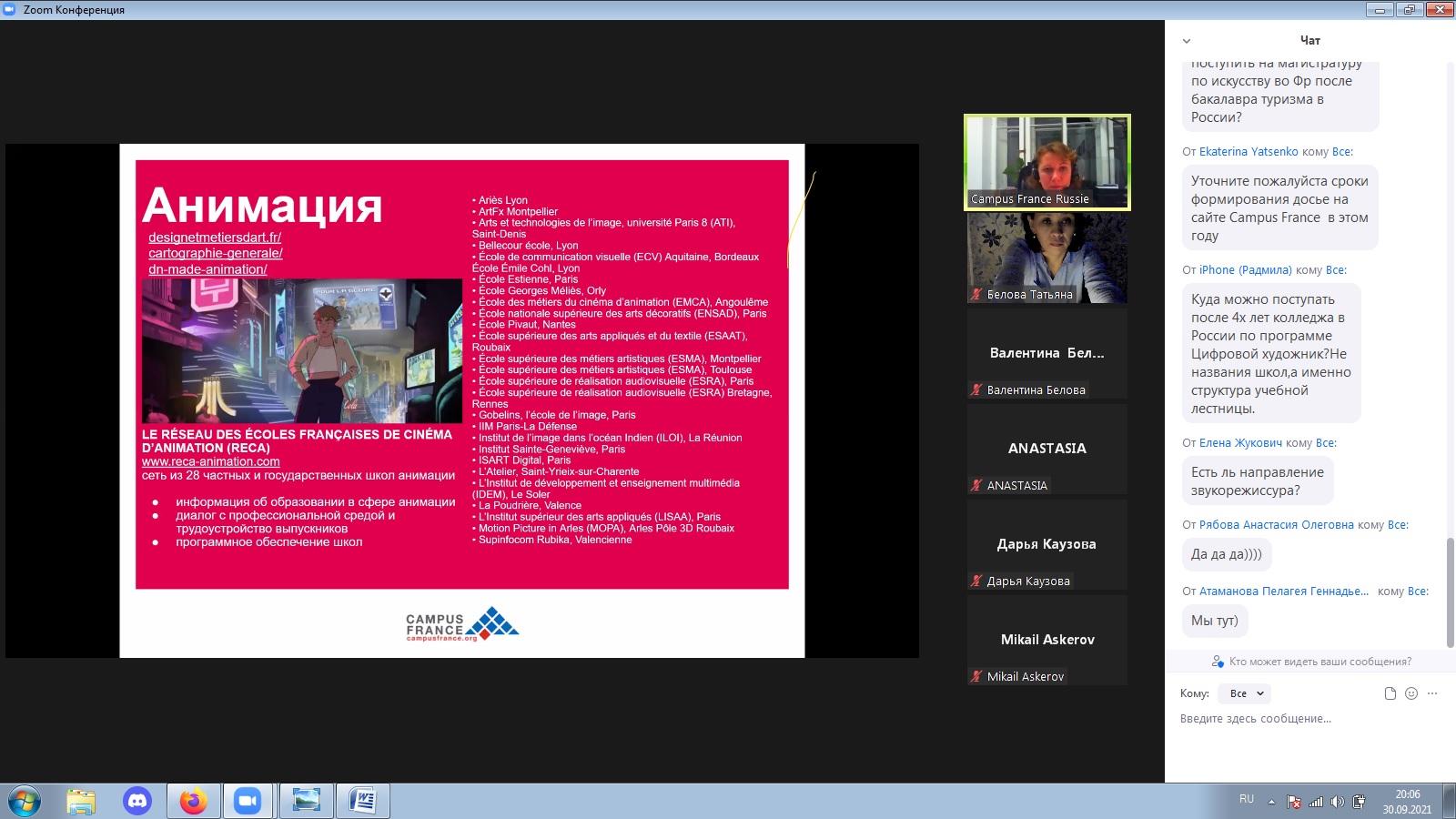The image size is (1456, 819).
Task: Open Firefox from the taskbar
Action: point(193,801)
